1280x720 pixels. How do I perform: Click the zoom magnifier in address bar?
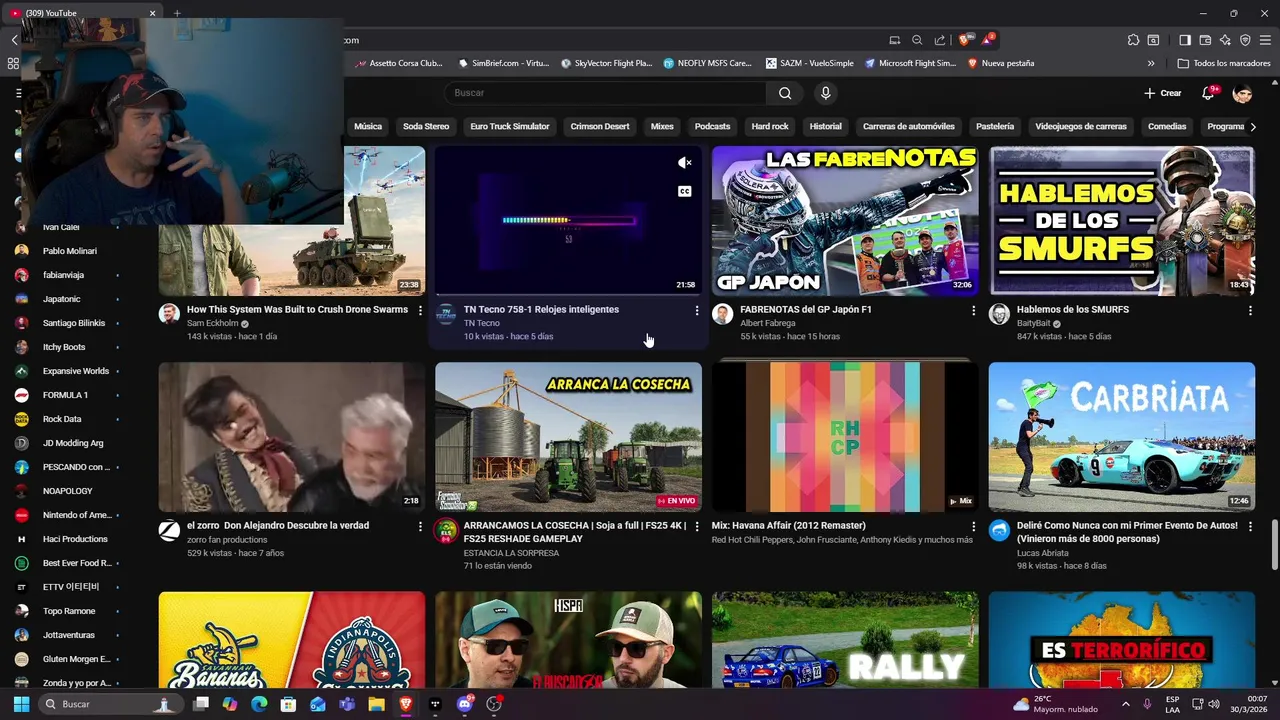point(917,40)
